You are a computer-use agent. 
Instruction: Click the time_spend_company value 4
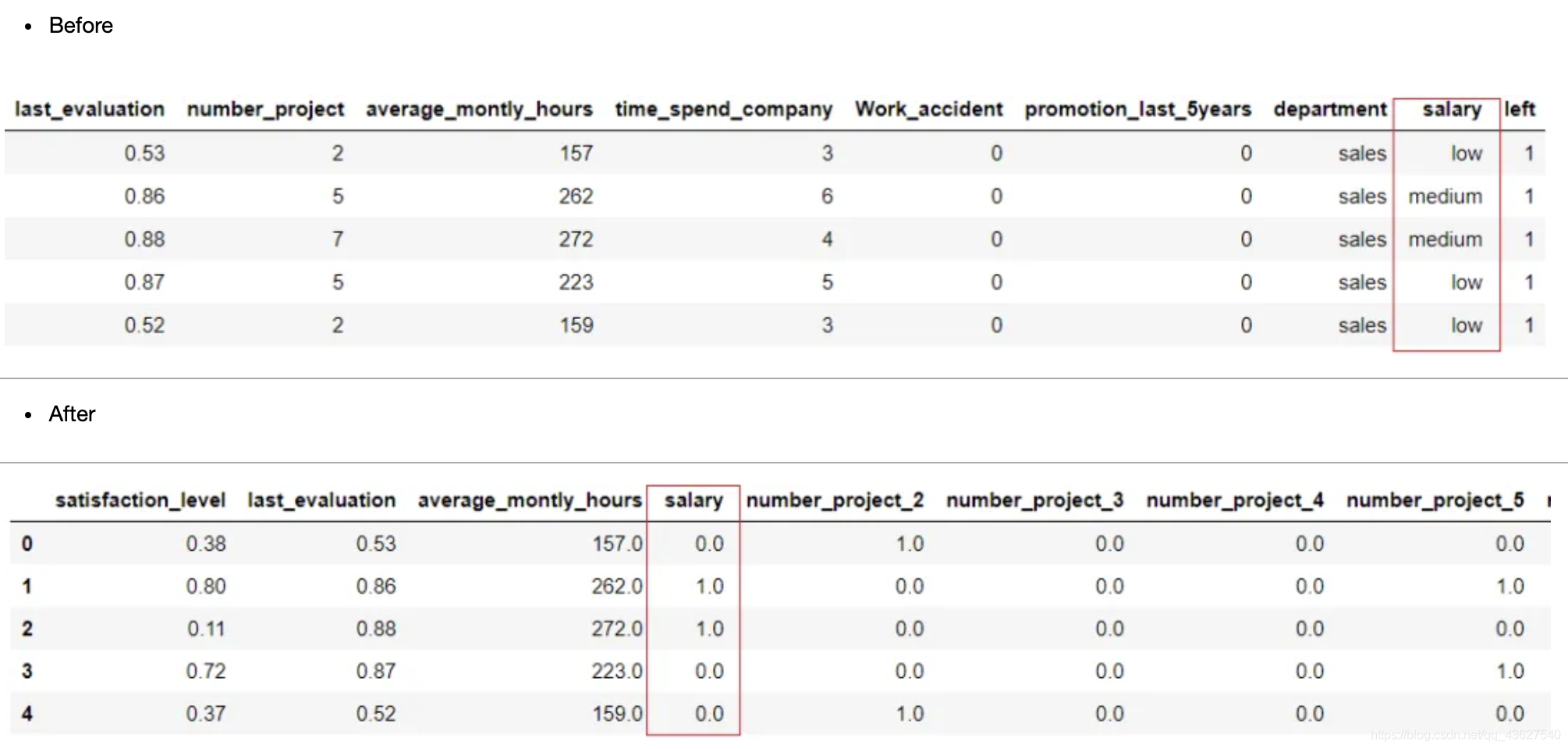click(x=827, y=239)
